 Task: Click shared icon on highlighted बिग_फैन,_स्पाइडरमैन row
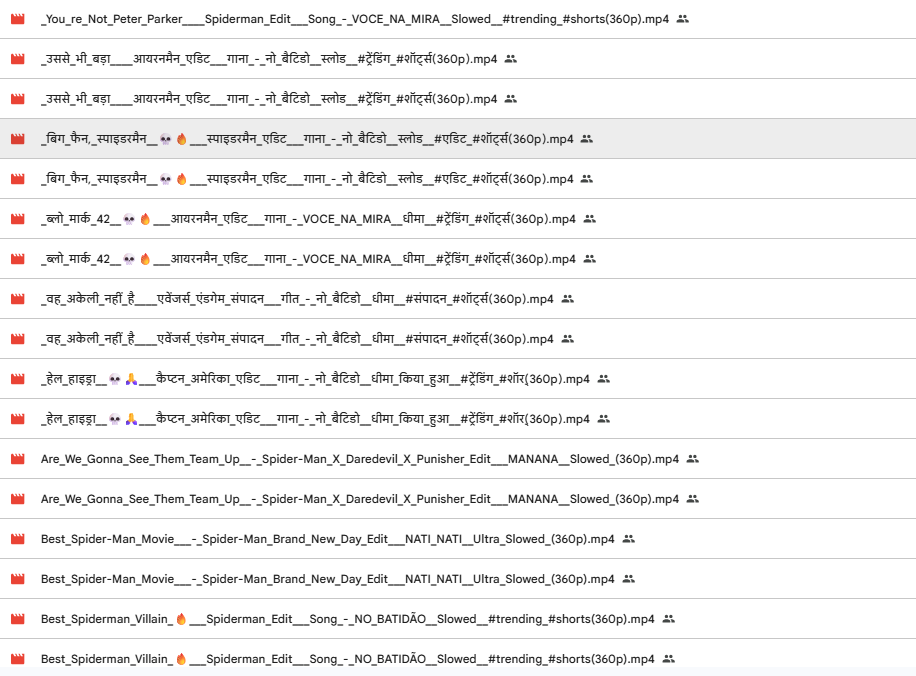pyautogui.click(x=587, y=139)
